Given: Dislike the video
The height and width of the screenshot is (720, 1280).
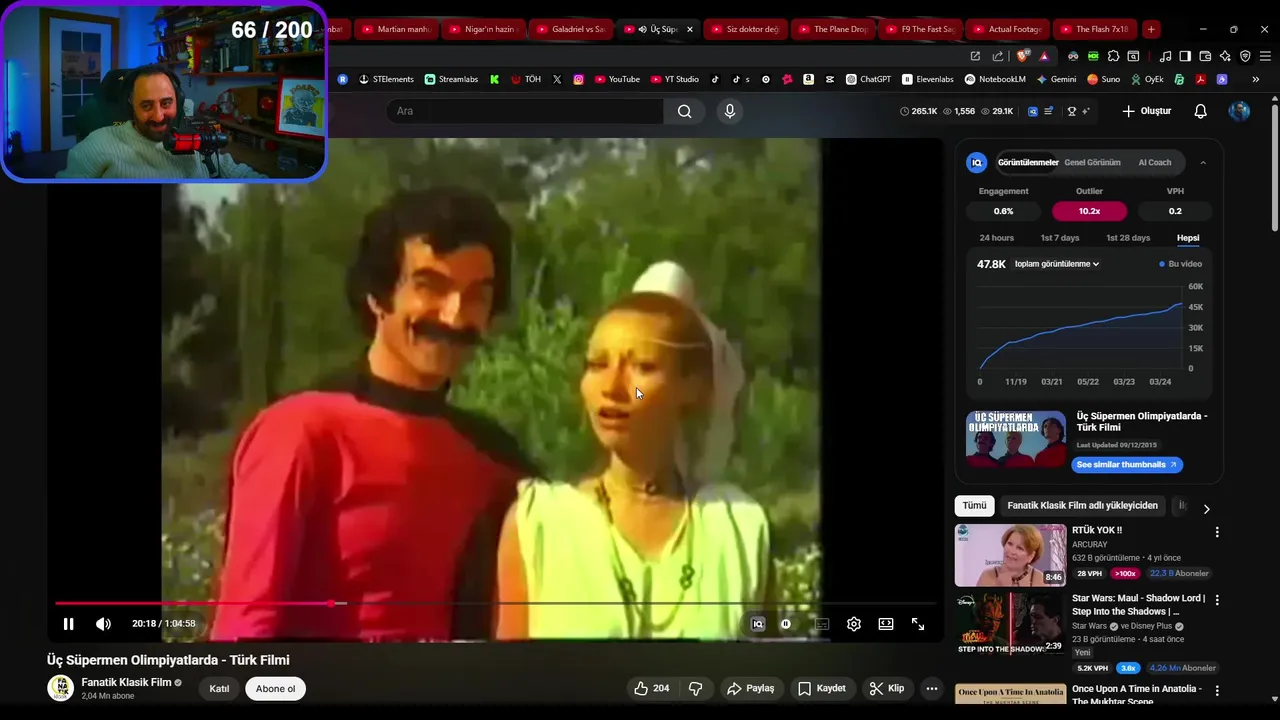Looking at the screenshot, I should pyautogui.click(x=696, y=688).
